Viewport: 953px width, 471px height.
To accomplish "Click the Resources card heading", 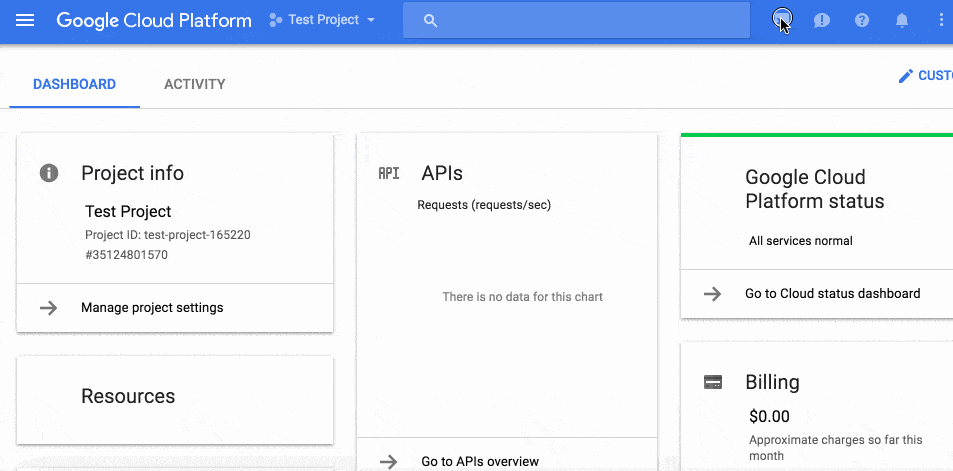I will pos(128,396).
